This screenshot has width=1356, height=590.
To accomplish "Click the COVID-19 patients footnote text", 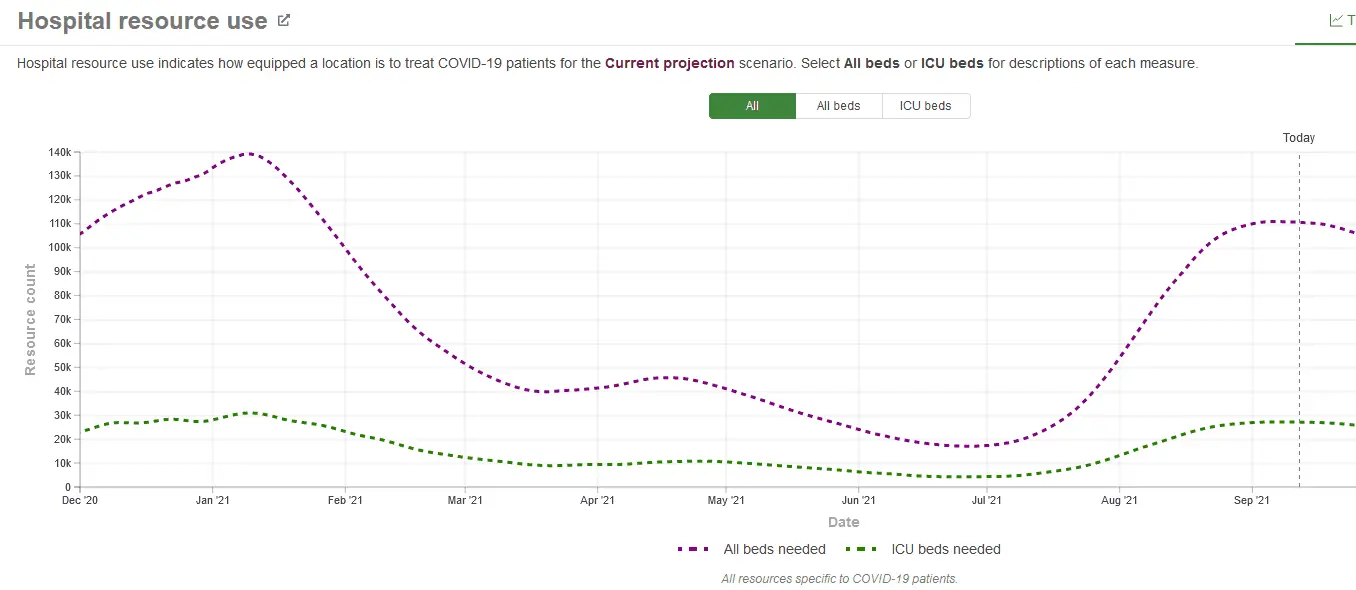I will 839,579.
